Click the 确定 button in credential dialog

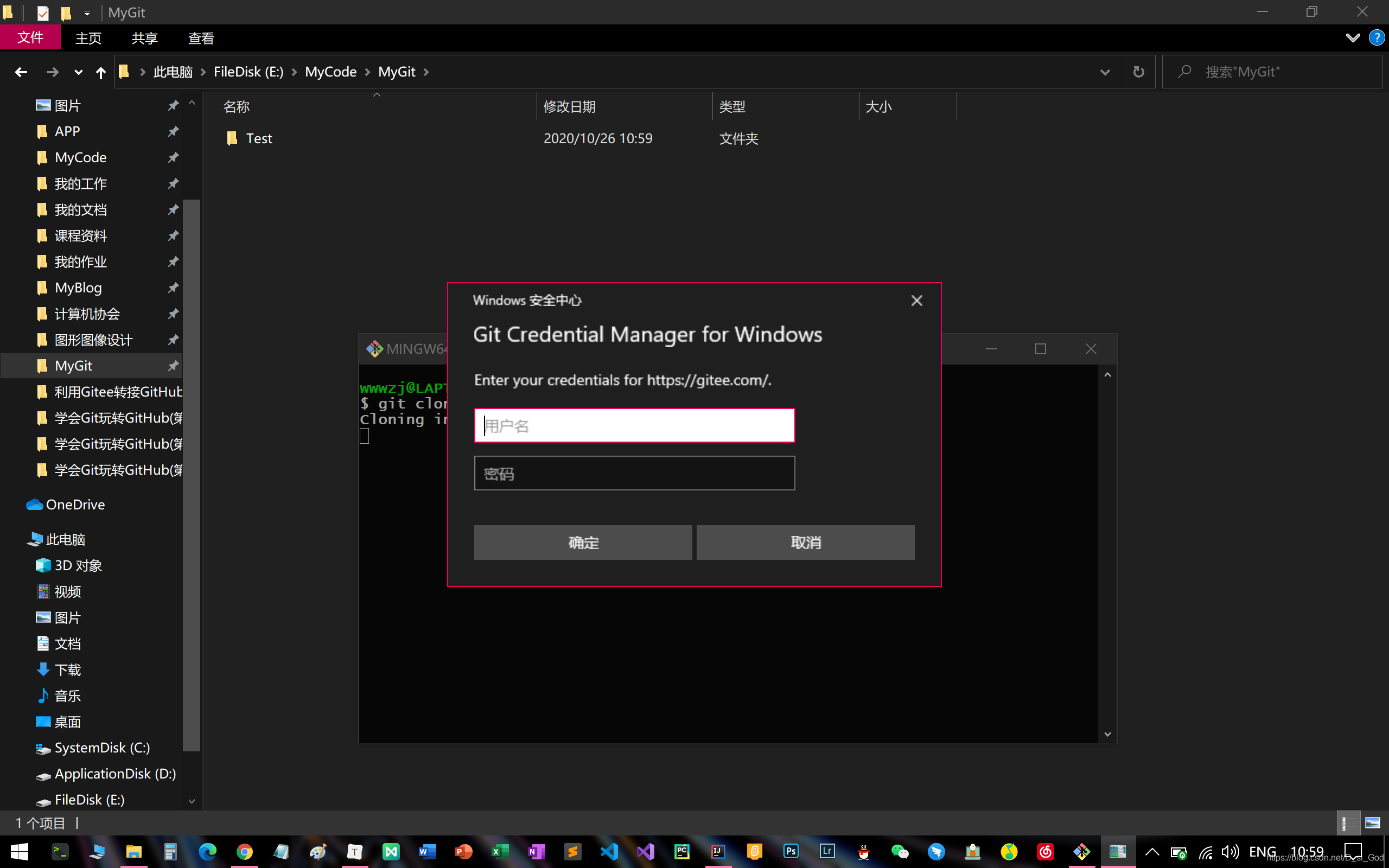click(583, 542)
